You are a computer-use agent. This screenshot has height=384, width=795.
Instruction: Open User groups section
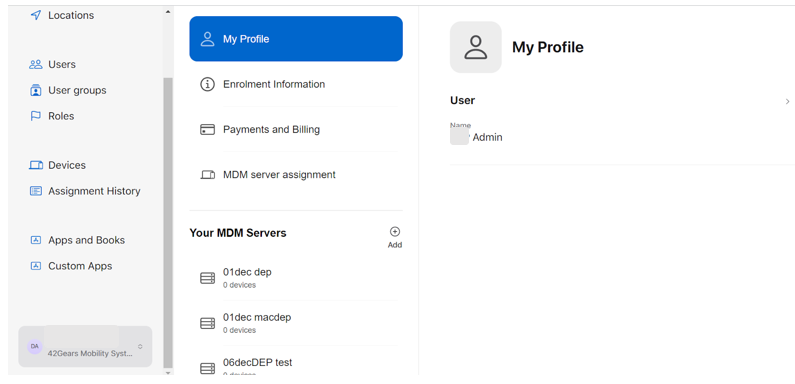pos(77,90)
